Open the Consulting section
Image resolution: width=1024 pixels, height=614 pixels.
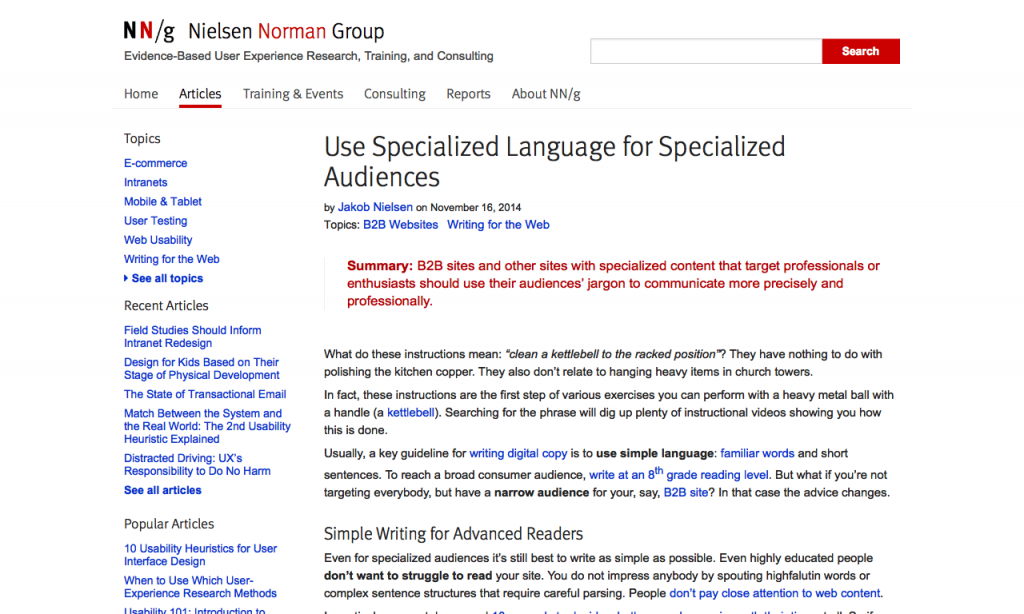click(x=394, y=93)
